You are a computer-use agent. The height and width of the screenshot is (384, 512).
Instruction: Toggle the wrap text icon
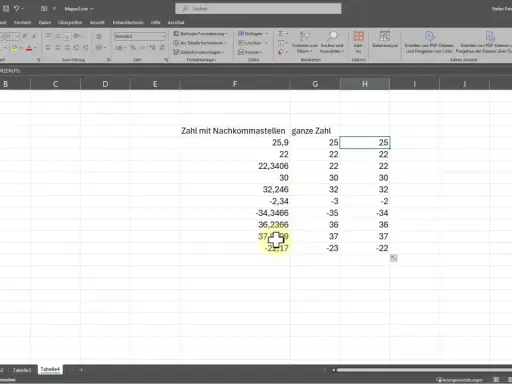coord(99,36)
